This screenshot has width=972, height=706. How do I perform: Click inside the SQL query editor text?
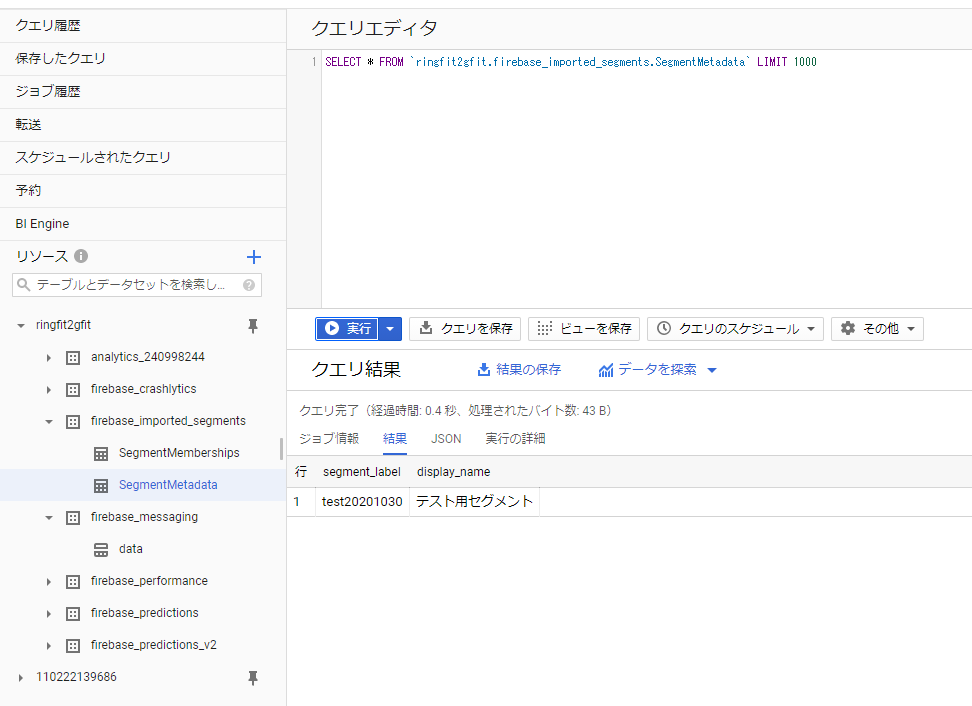[571, 62]
